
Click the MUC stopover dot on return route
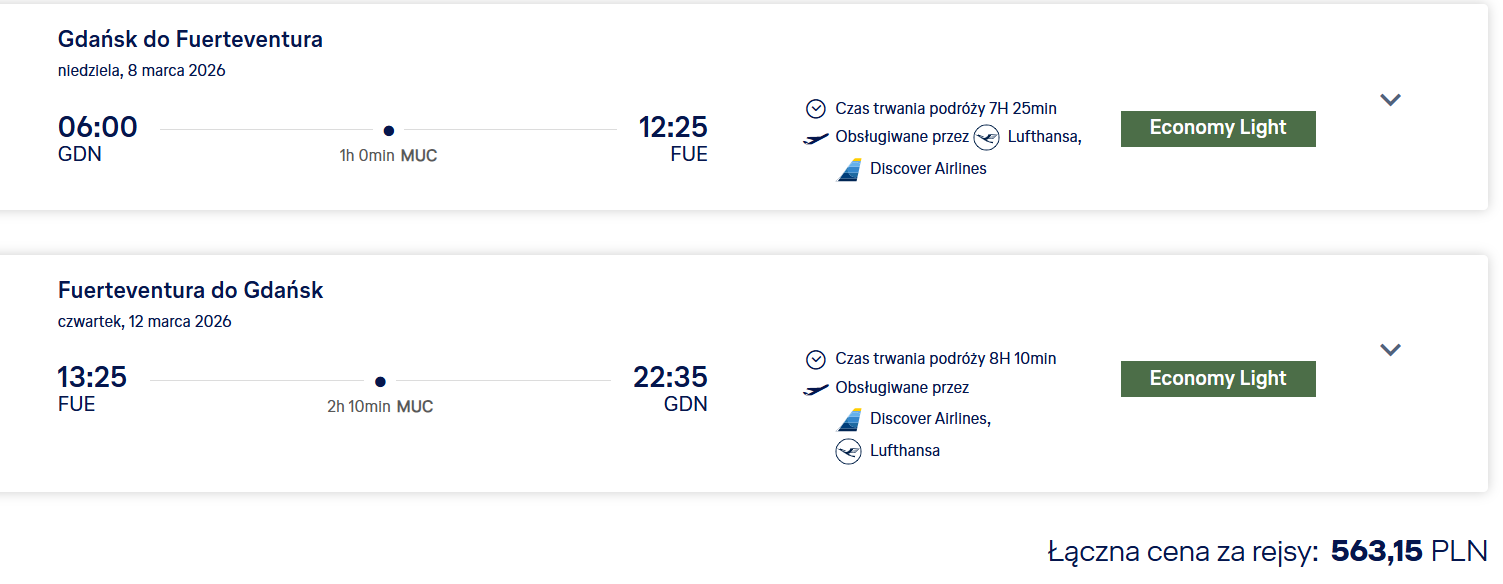(x=380, y=381)
